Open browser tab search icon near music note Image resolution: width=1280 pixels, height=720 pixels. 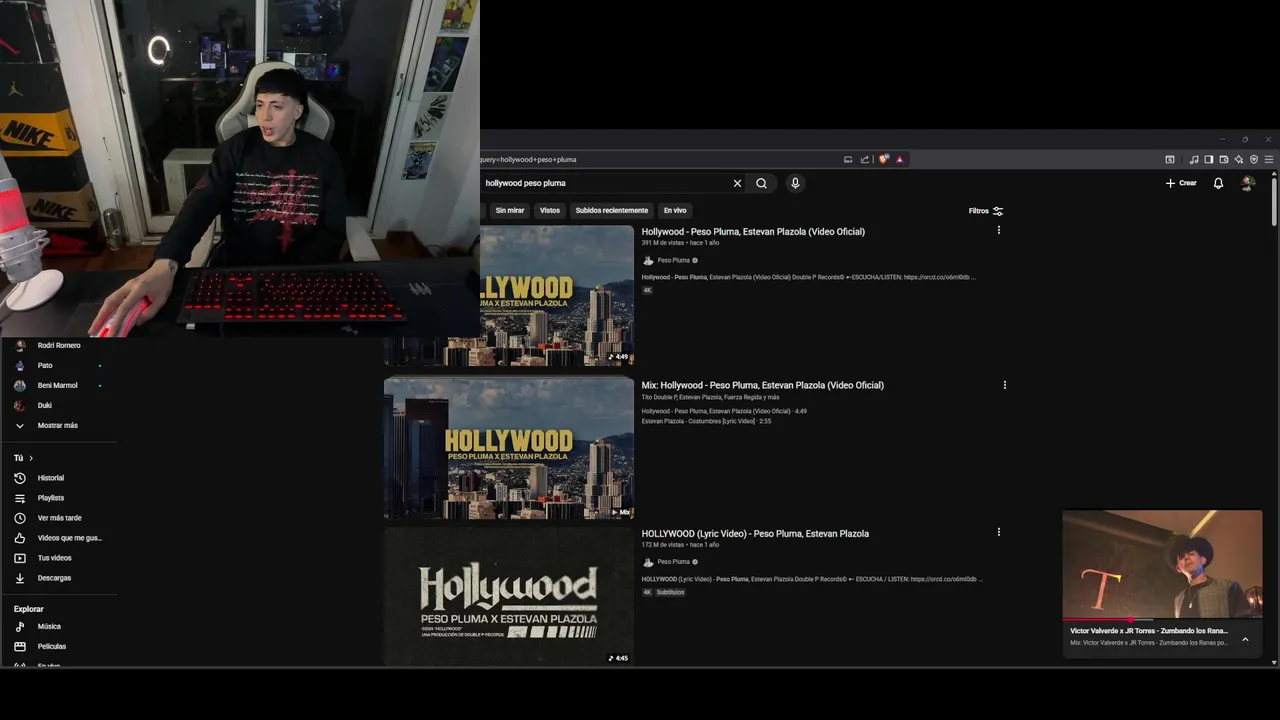click(x=1170, y=159)
